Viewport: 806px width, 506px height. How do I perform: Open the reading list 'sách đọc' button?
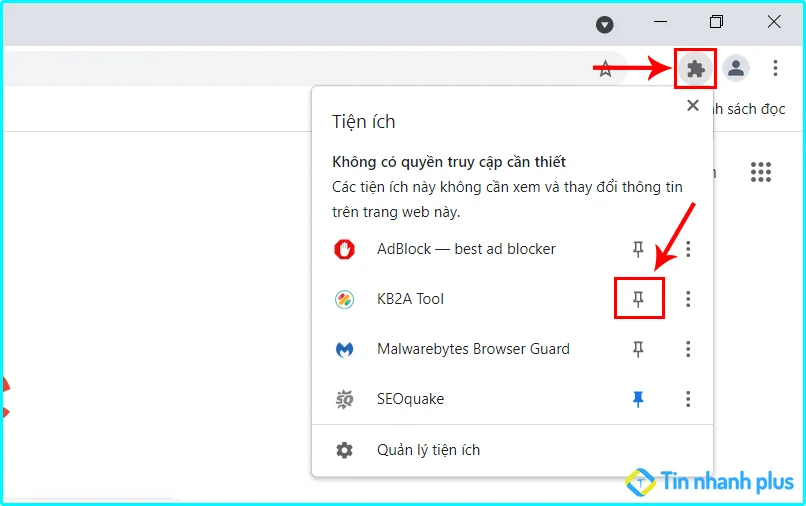749,109
